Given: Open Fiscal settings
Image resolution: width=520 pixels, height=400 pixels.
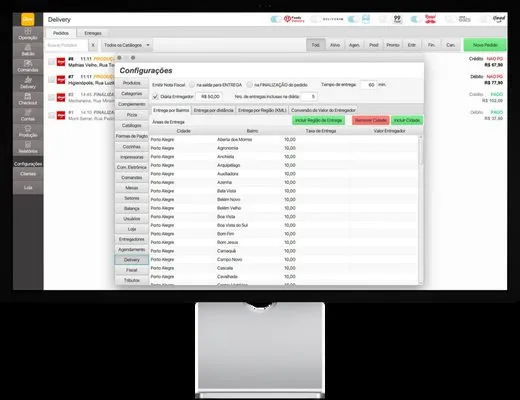Looking at the screenshot, I should pyautogui.click(x=132, y=270).
